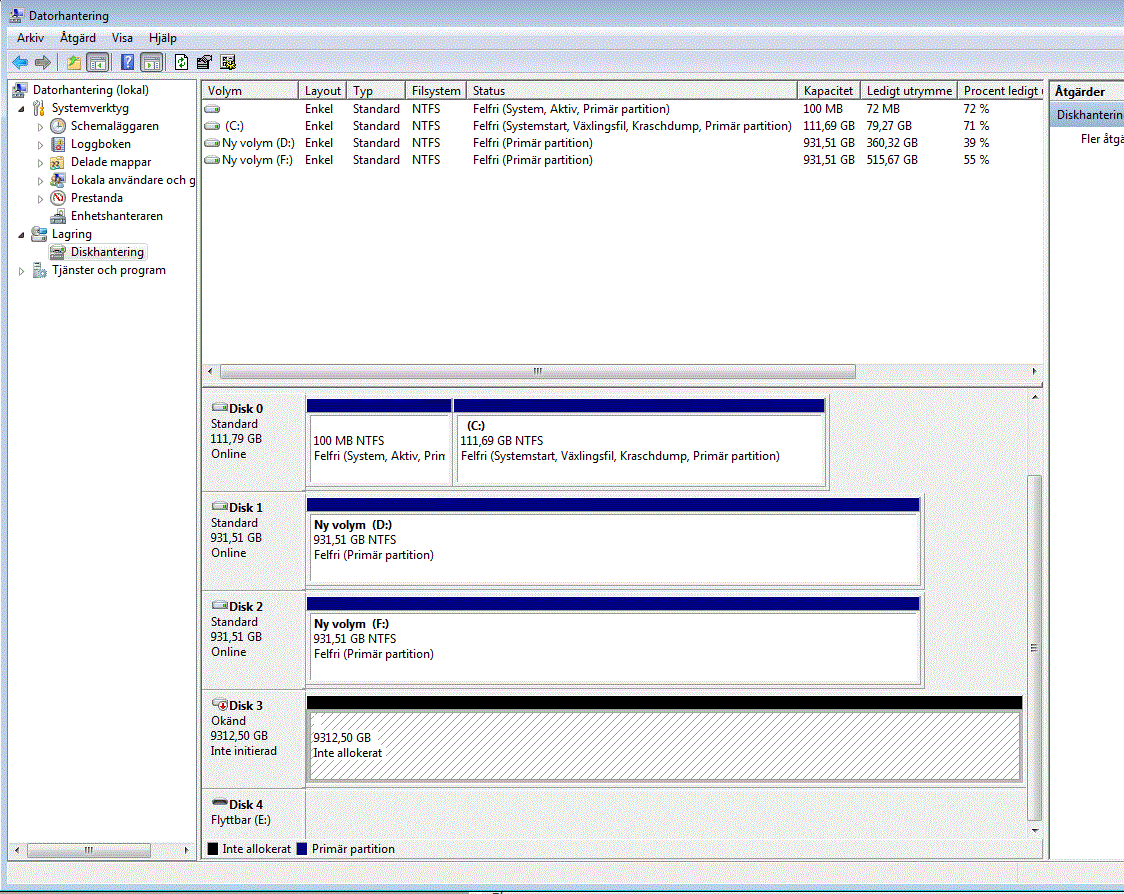The width and height of the screenshot is (1124, 894).
Task: Click the Properties toolbar icon
Action: pos(204,62)
